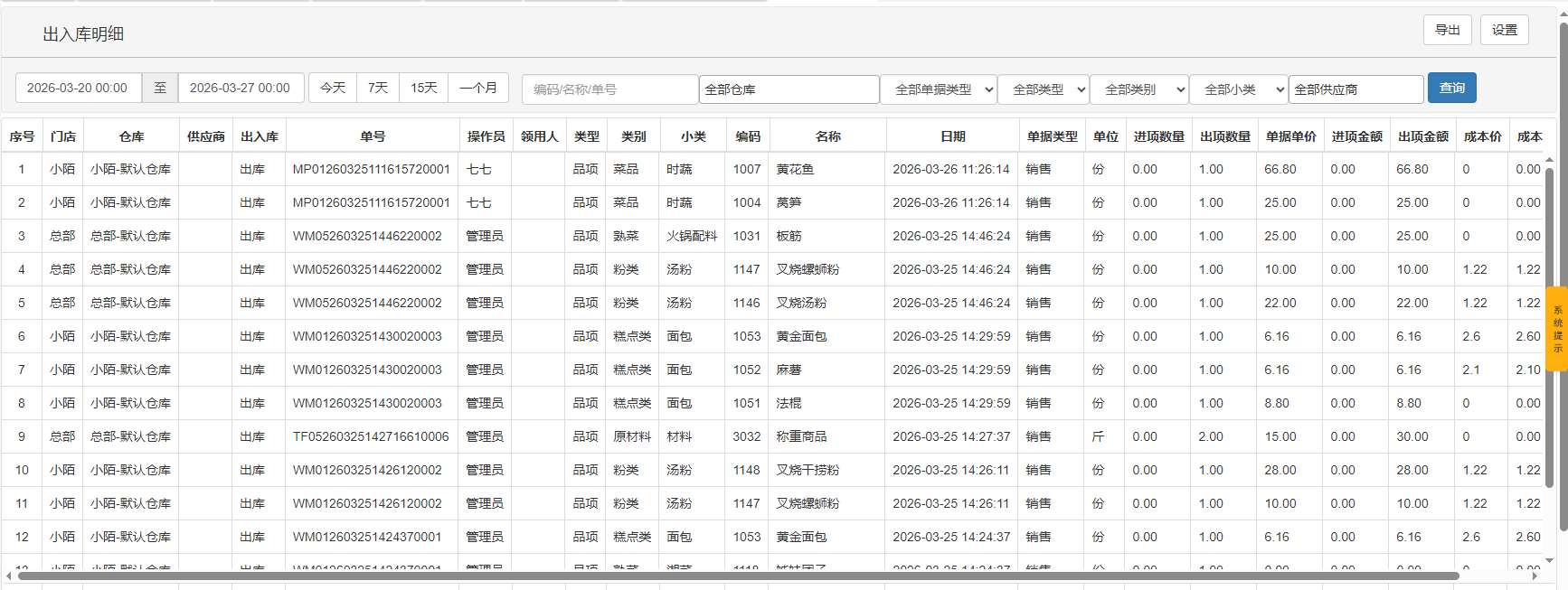
Task: Click the 日期 column header
Action: coord(952,136)
